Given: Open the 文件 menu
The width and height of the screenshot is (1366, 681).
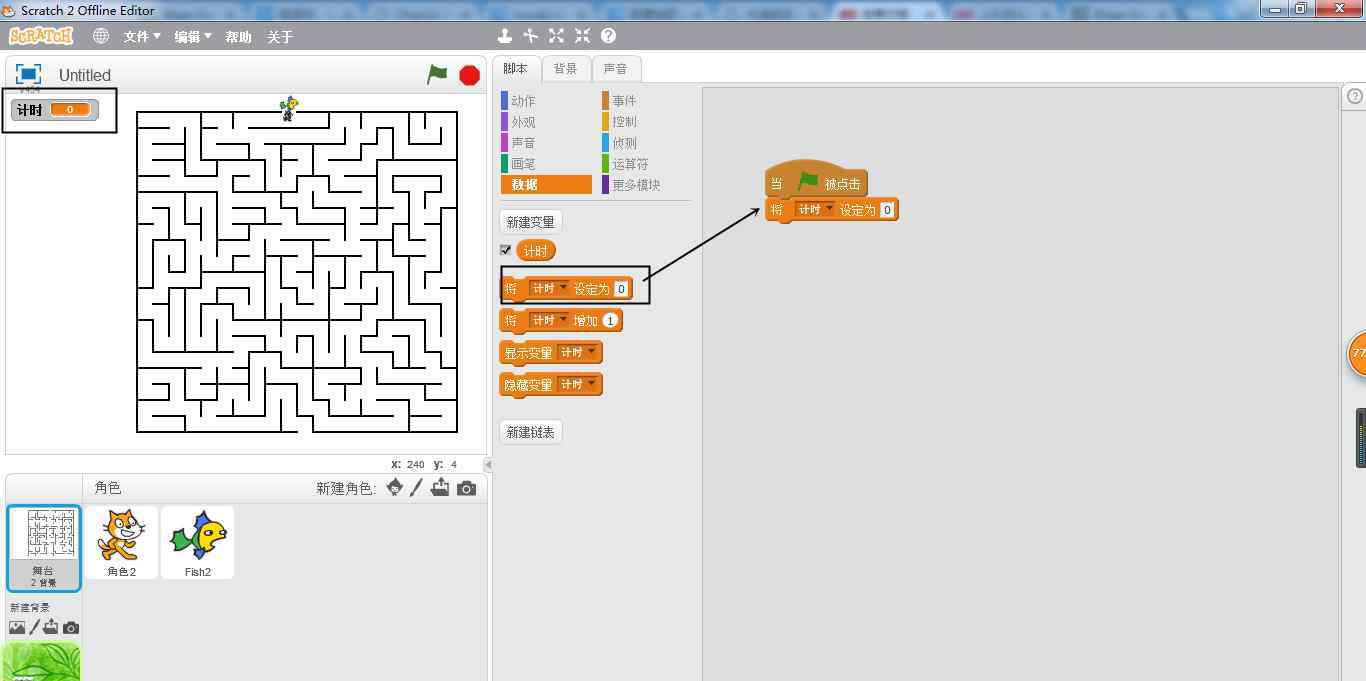Looking at the screenshot, I should coord(141,36).
